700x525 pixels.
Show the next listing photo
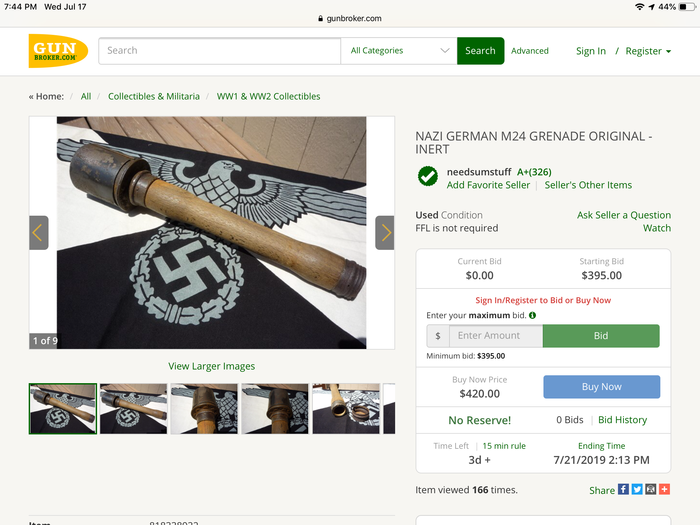pyautogui.click(x=385, y=233)
